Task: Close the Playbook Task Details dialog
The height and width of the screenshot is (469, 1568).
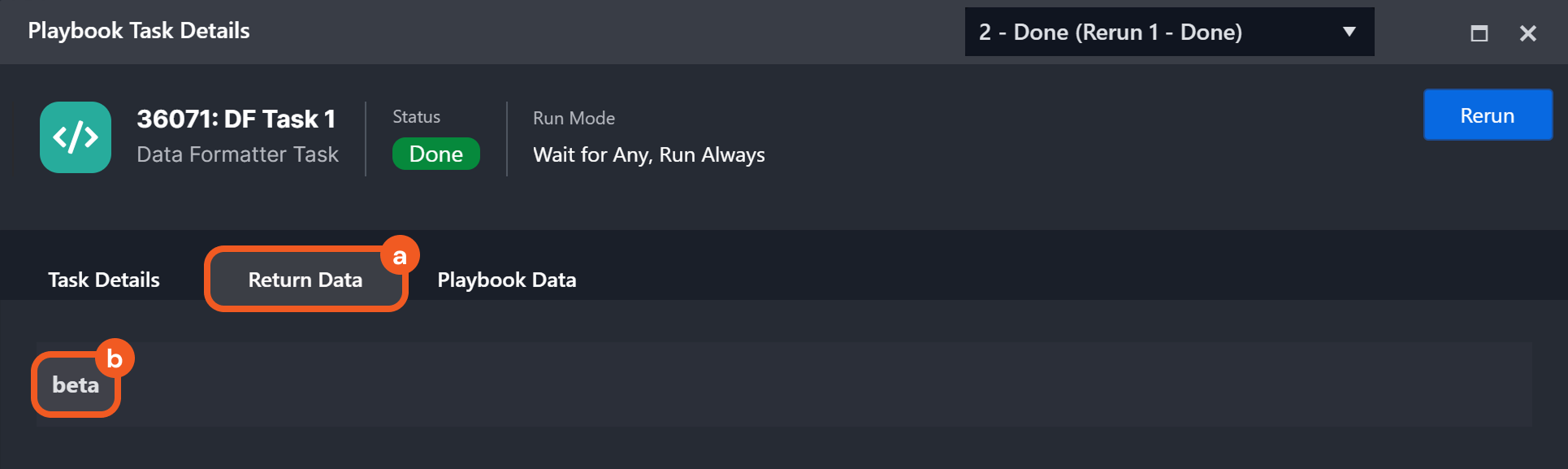Action: (1527, 33)
